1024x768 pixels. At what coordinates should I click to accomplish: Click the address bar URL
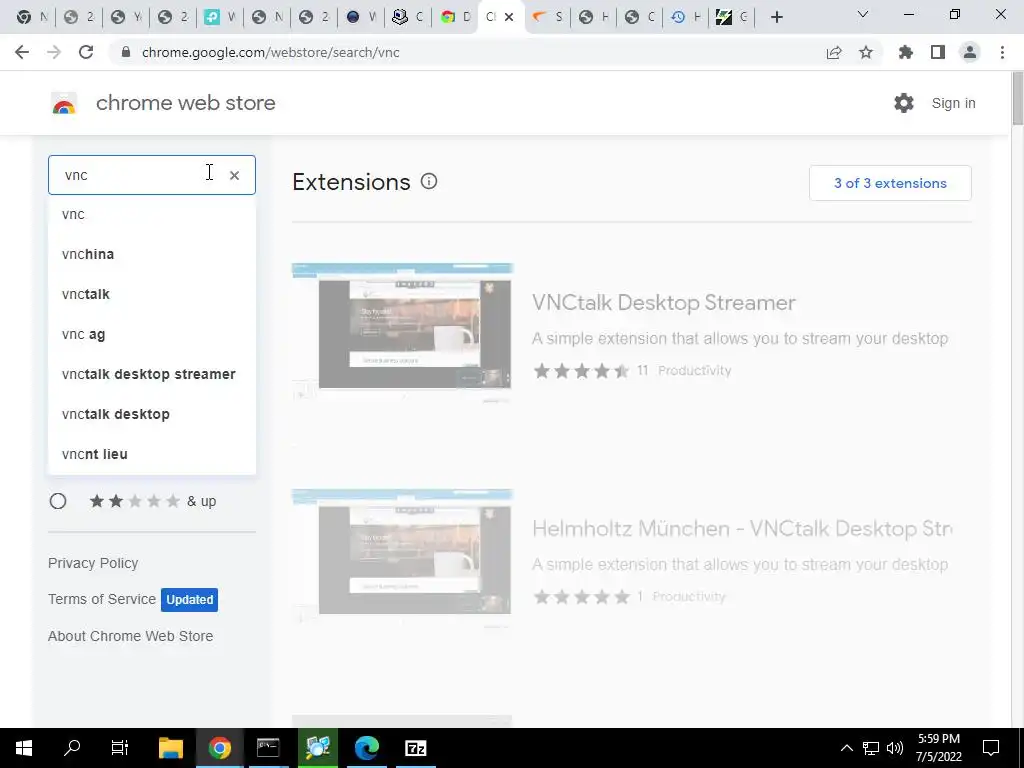270,52
